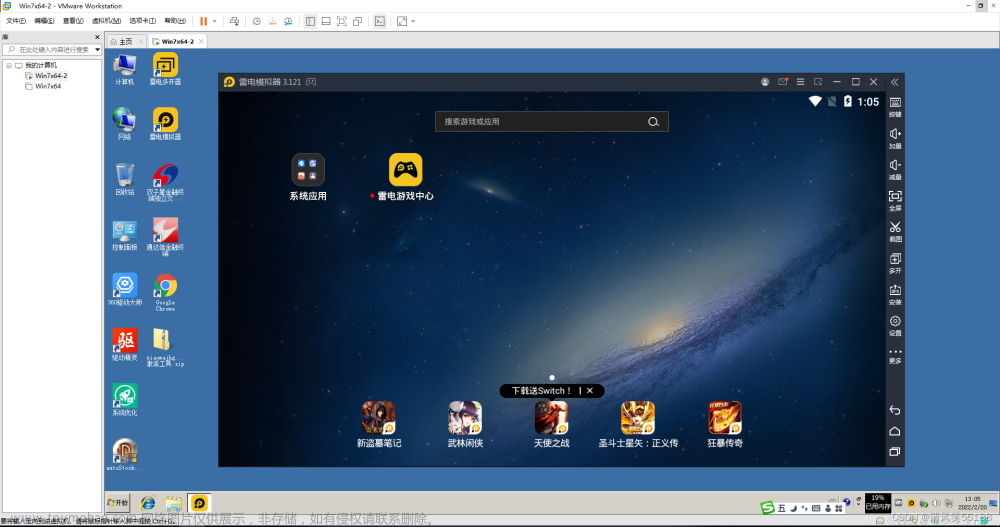Open the install APK (安装) tool
The height and width of the screenshot is (527, 1000).
(x=895, y=294)
